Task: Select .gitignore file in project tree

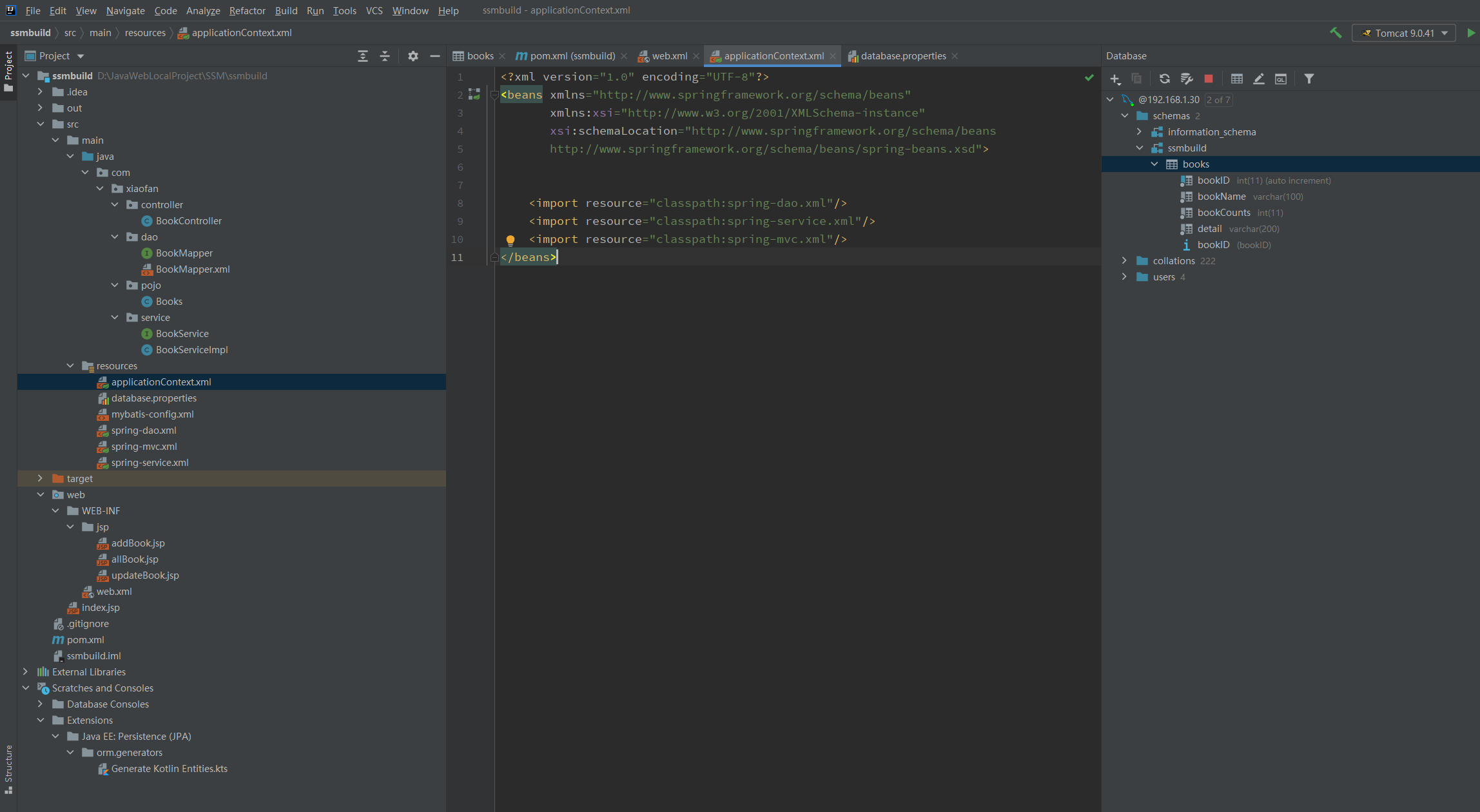Action: click(x=88, y=623)
